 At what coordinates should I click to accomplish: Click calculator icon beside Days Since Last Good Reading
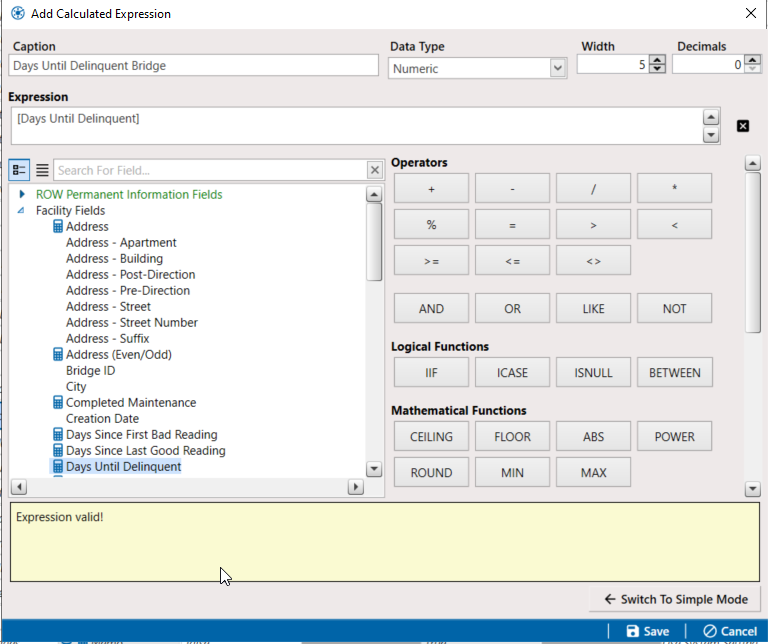[x=58, y=450]
